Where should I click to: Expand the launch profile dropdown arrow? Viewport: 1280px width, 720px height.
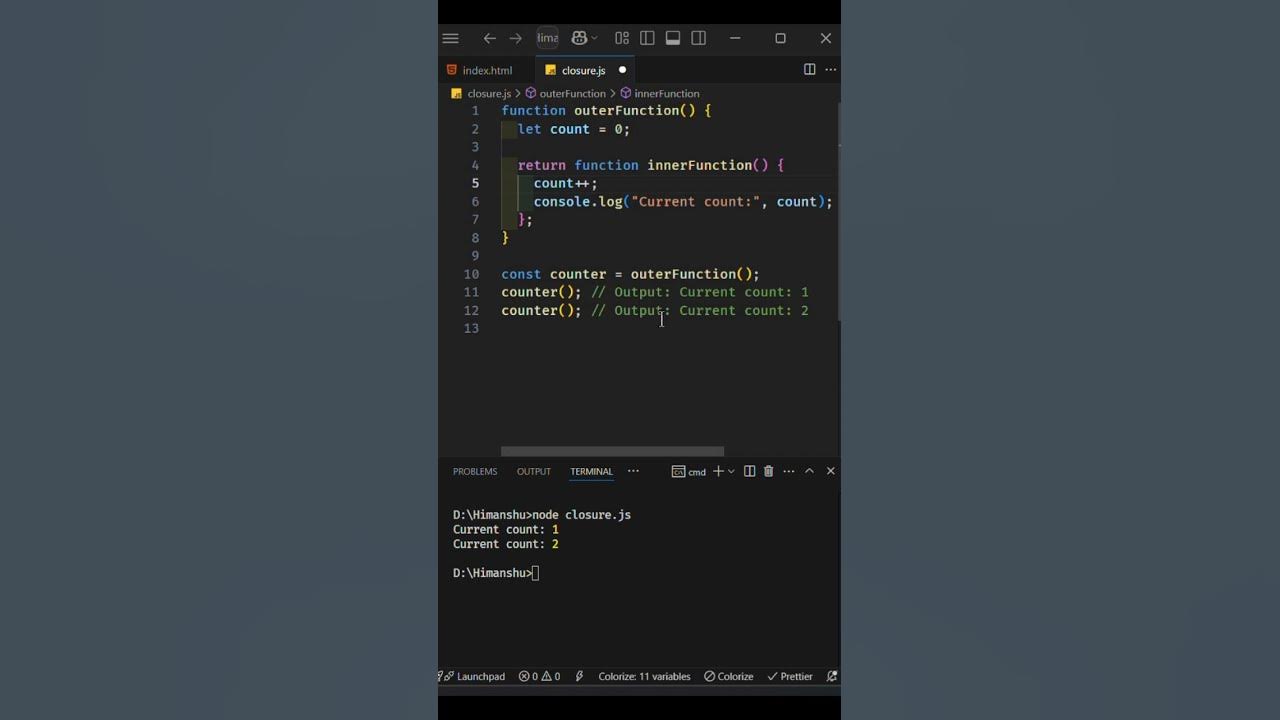pos(731,471)
